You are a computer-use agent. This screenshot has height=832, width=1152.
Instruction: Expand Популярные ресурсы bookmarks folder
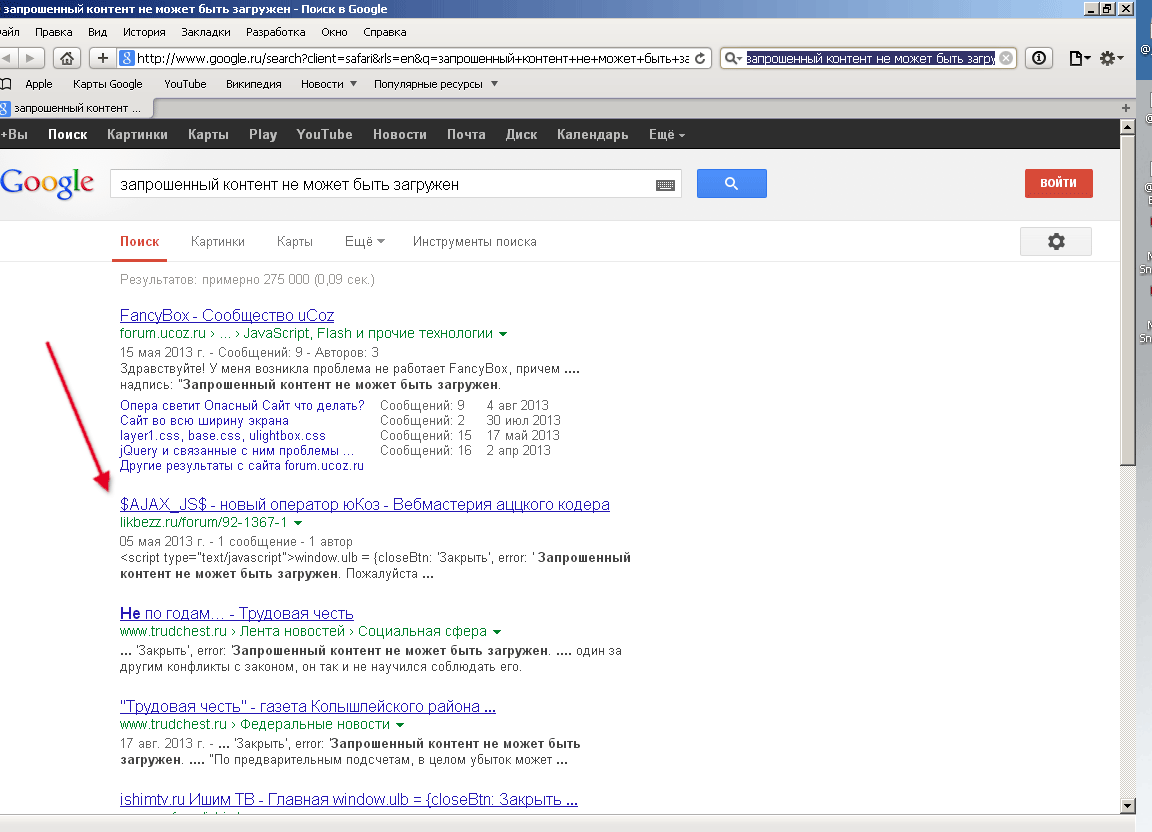(x=494, y=84)
